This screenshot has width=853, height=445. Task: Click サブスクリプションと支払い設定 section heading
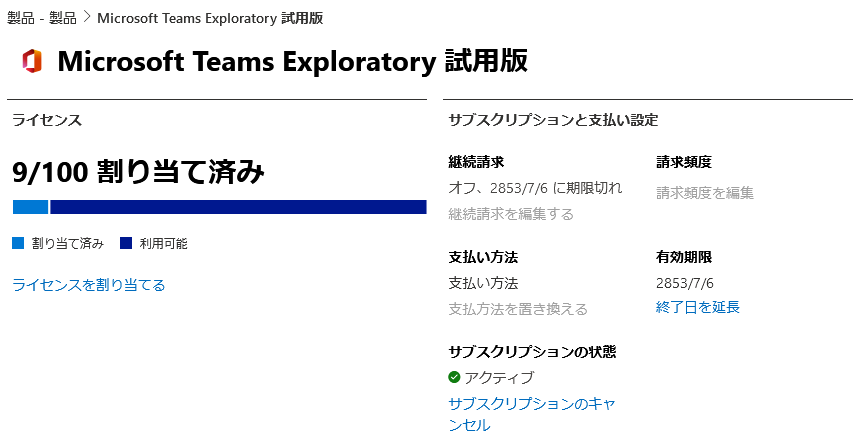553,120
